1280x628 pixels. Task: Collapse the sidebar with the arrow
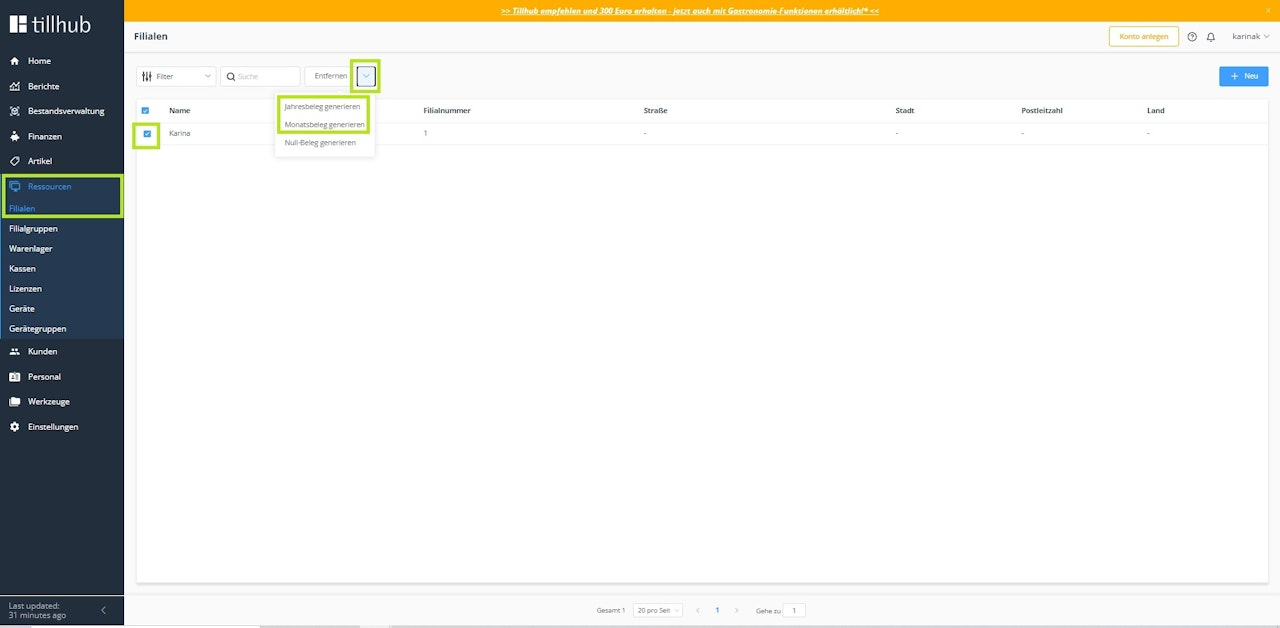103,610
